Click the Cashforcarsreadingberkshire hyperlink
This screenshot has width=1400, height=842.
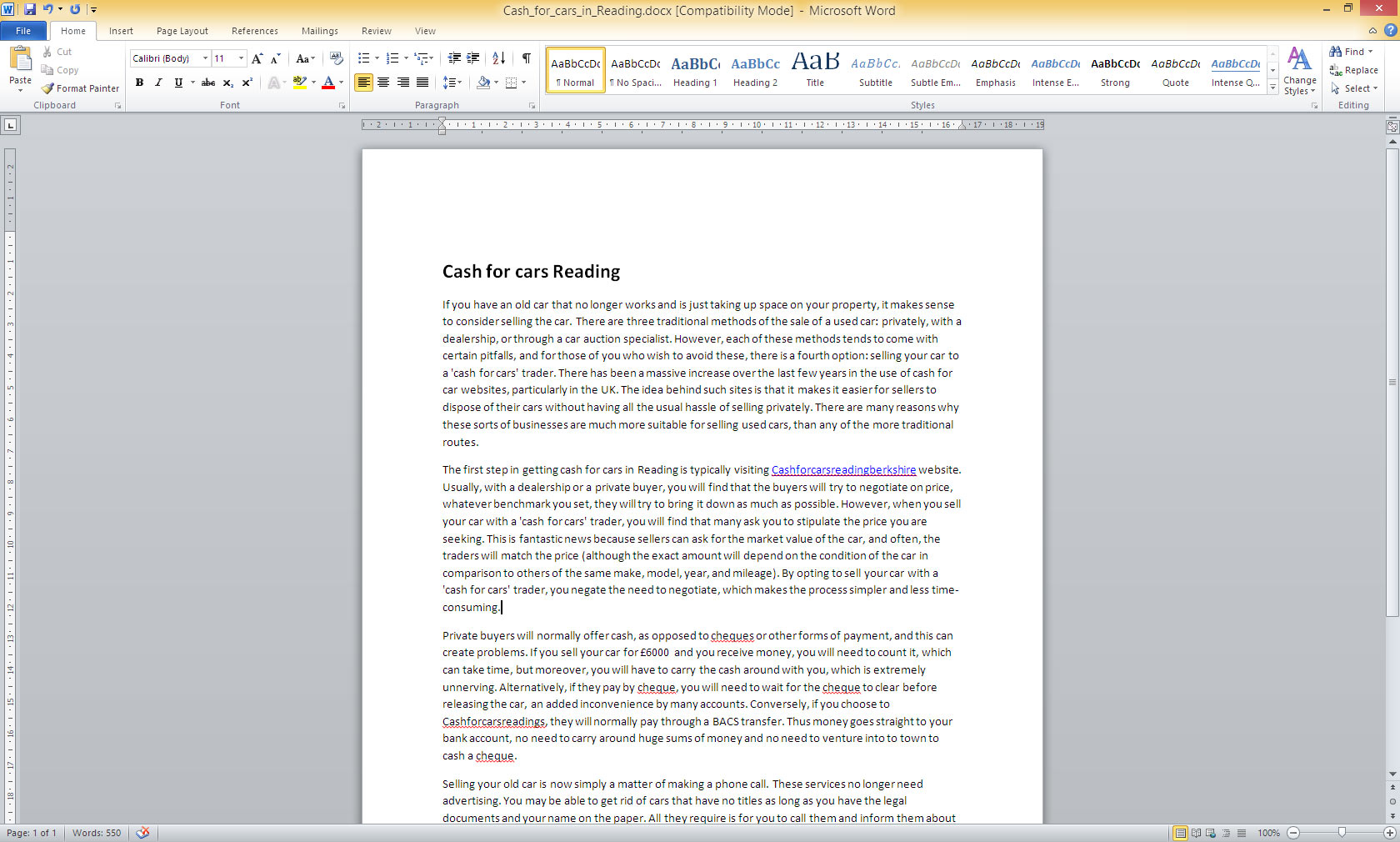(x=843, y=470)
